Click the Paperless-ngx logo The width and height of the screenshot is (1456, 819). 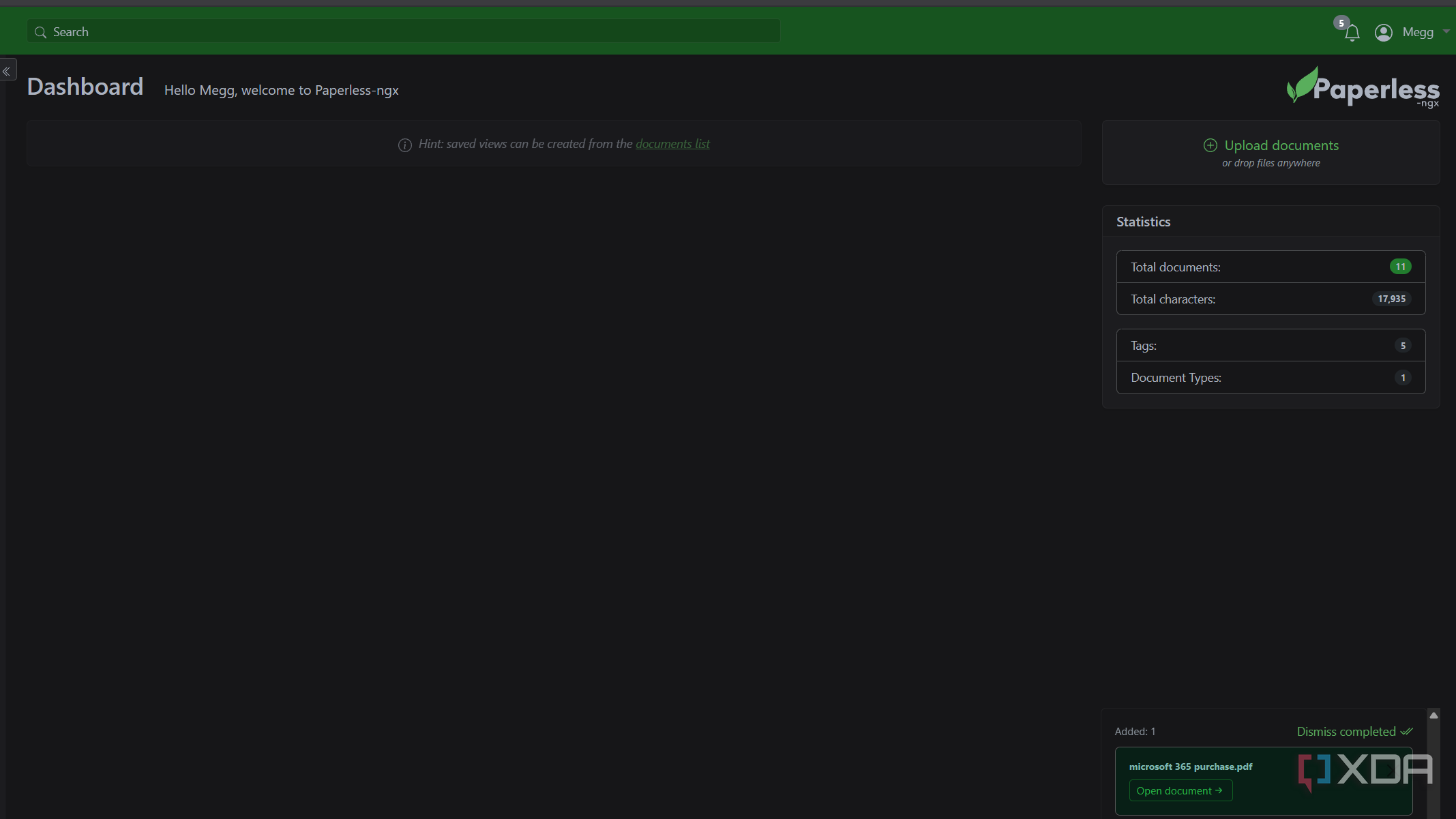point(1363,87)
